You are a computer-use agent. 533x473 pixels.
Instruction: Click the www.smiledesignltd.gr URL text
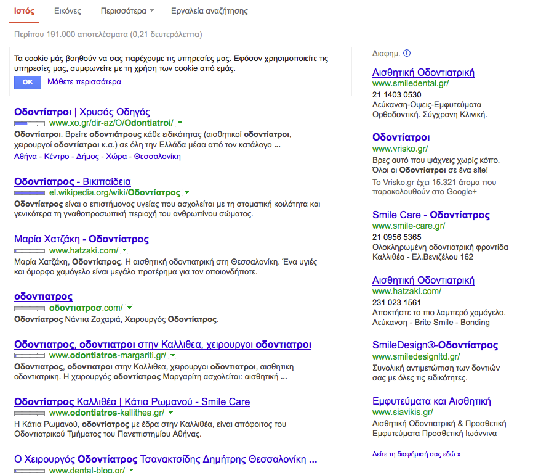416,357
